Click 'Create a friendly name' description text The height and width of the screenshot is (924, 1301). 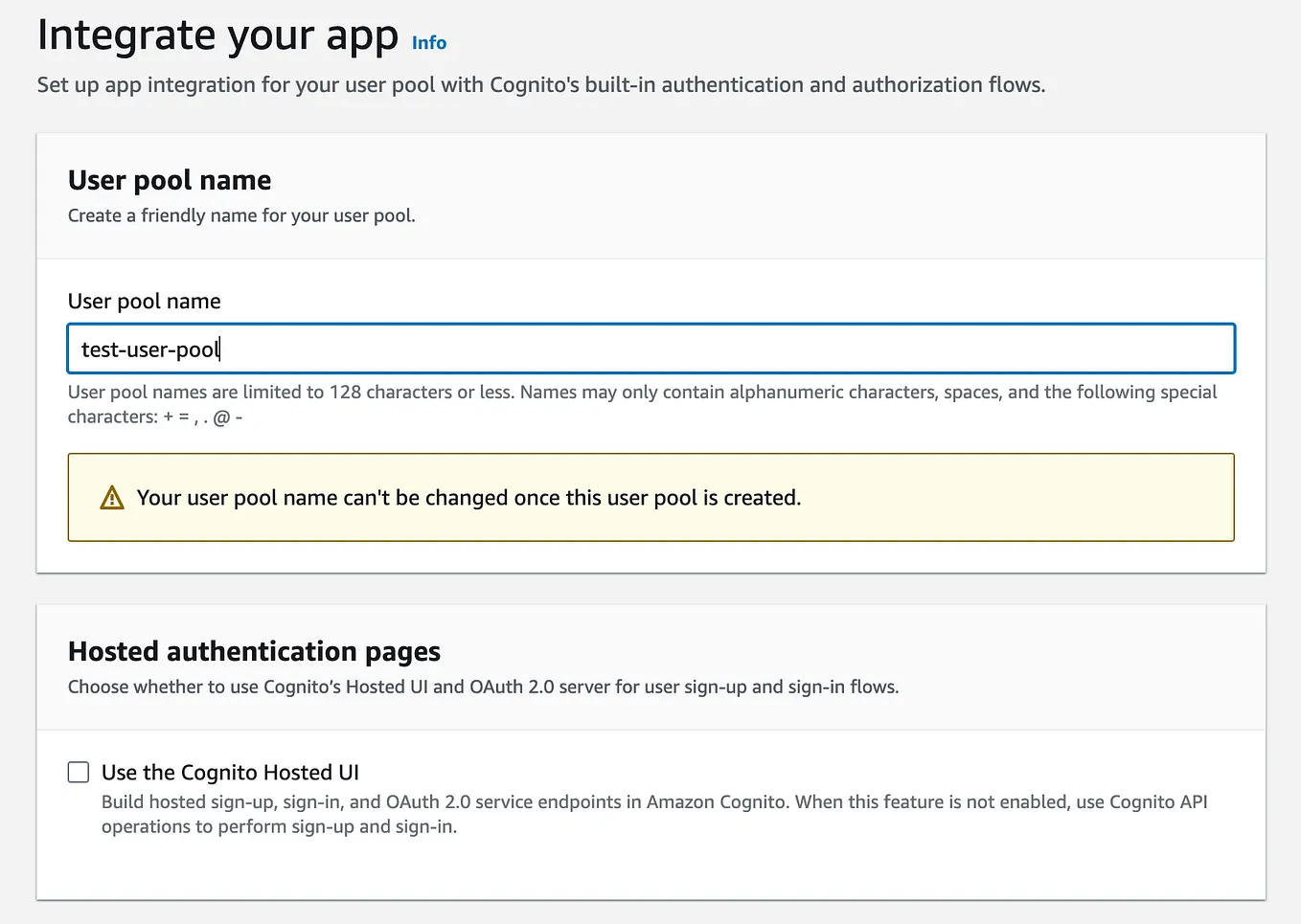point(241,216)
